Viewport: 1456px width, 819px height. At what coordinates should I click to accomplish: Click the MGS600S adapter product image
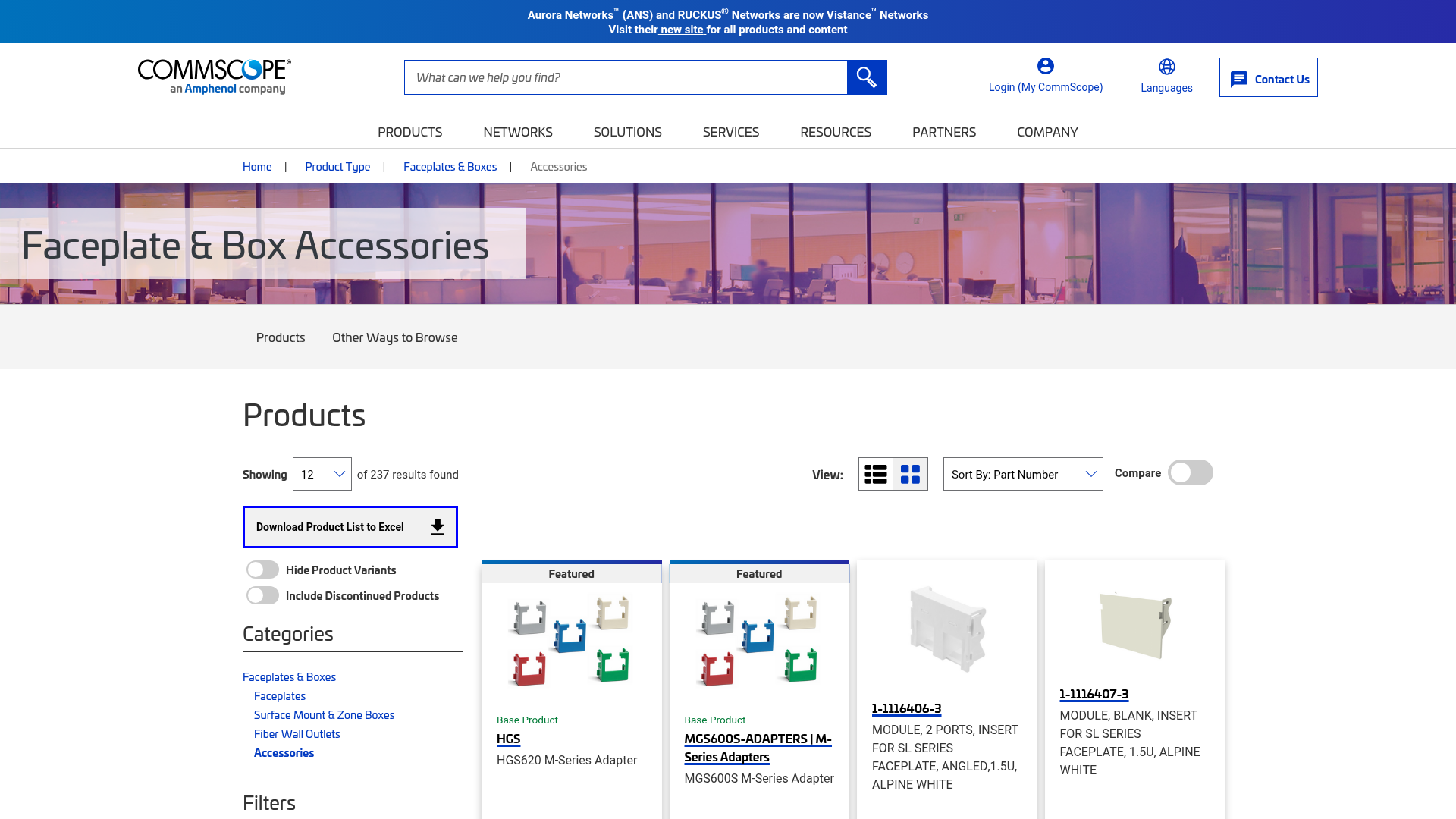(x=759, y=642)
